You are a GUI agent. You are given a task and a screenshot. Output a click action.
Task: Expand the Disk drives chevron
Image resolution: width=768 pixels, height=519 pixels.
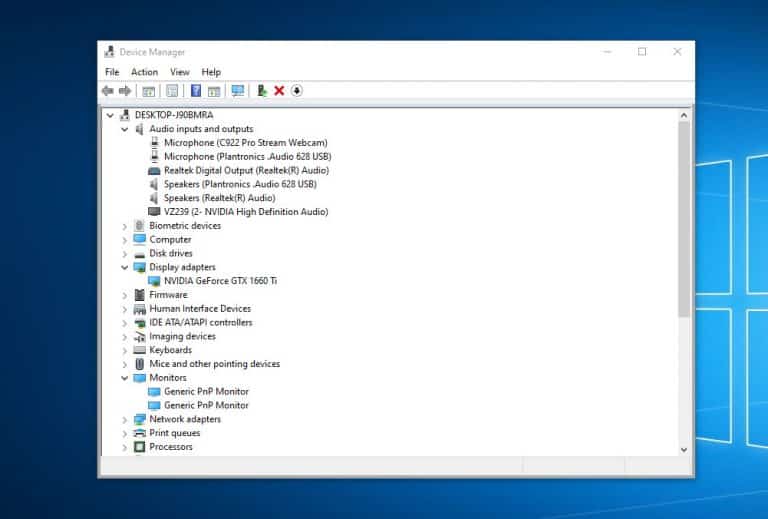tap(124, 254)
